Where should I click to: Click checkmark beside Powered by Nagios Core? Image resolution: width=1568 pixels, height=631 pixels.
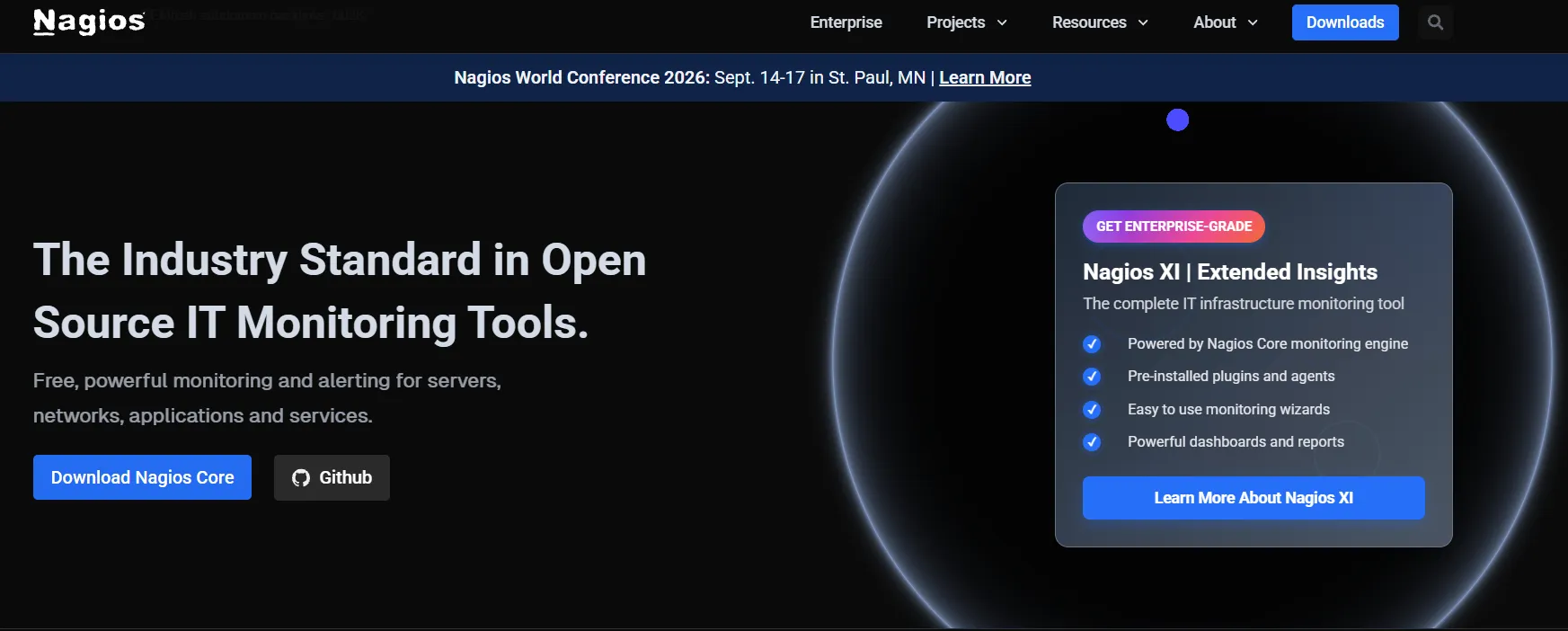[1092, 344]
